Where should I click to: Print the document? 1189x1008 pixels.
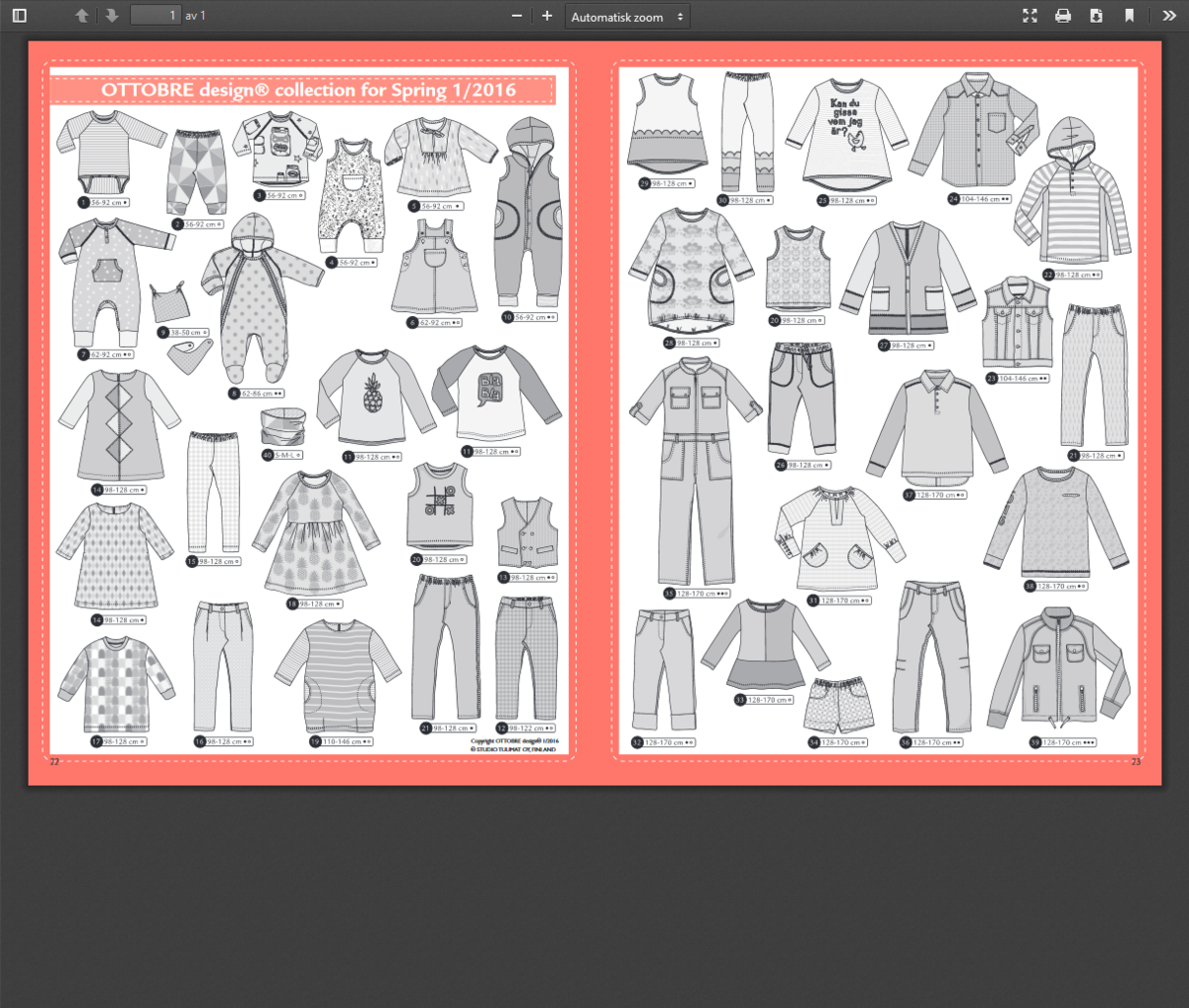1063,16
